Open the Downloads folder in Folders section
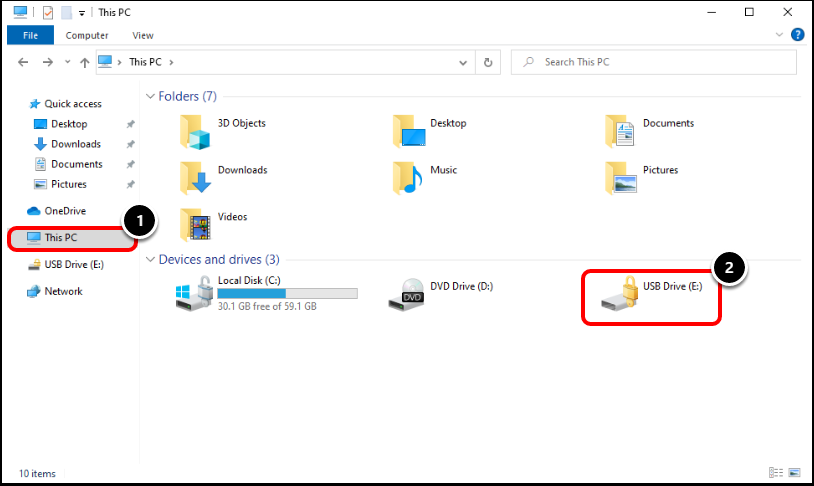This screenshot has height=486, width=814. [224, 178]
